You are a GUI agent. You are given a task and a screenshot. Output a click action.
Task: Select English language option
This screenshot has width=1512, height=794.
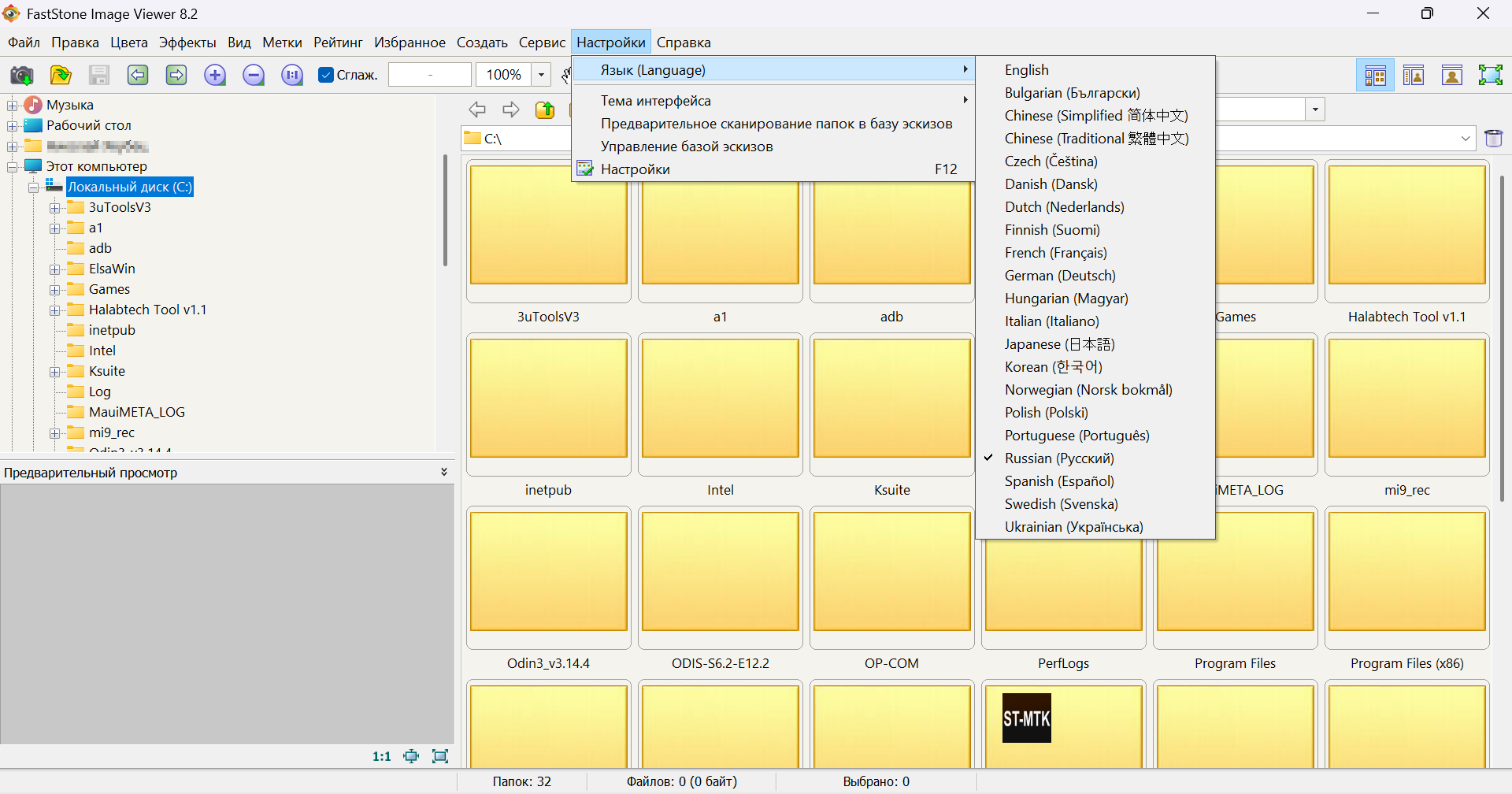click(x=1026, y=70)
